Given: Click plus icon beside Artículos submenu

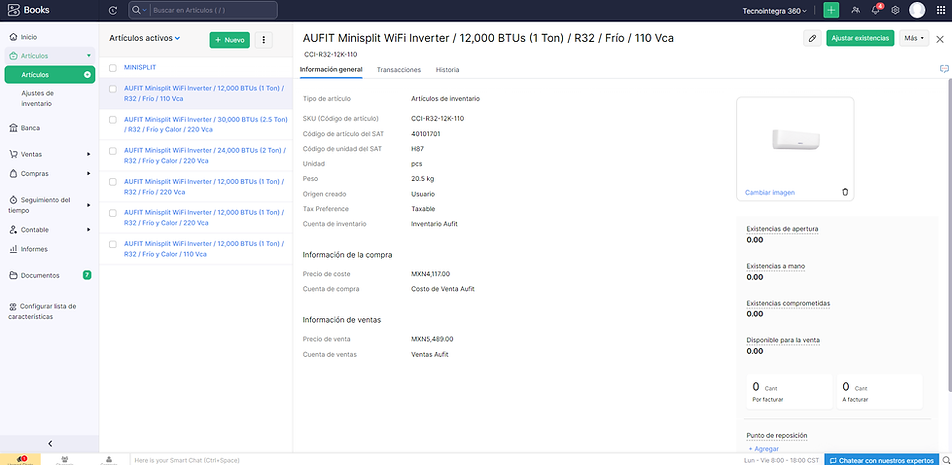Looking at the screenshot, I should [x=87, y=75].
